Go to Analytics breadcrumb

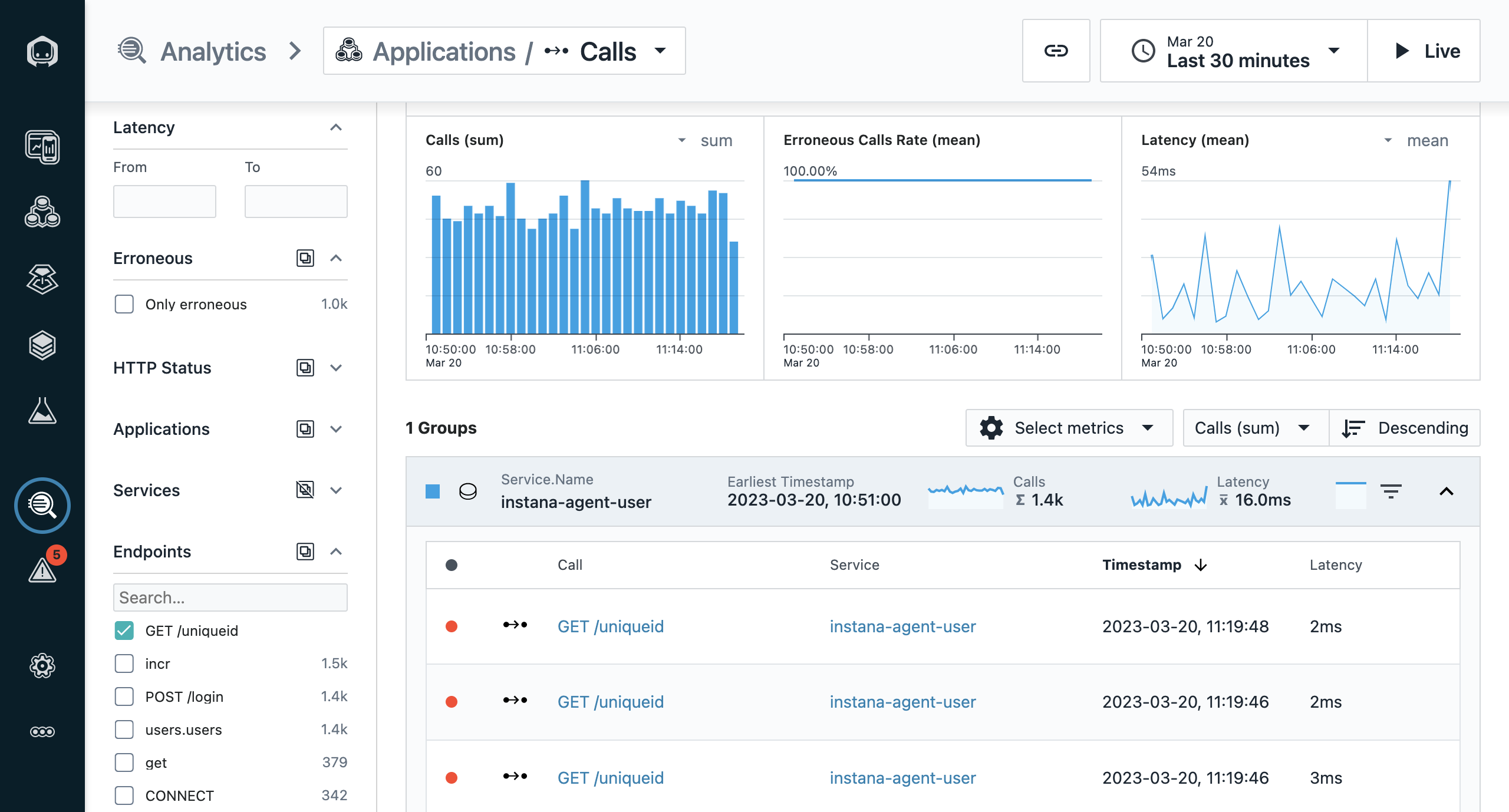coord(213,51)
